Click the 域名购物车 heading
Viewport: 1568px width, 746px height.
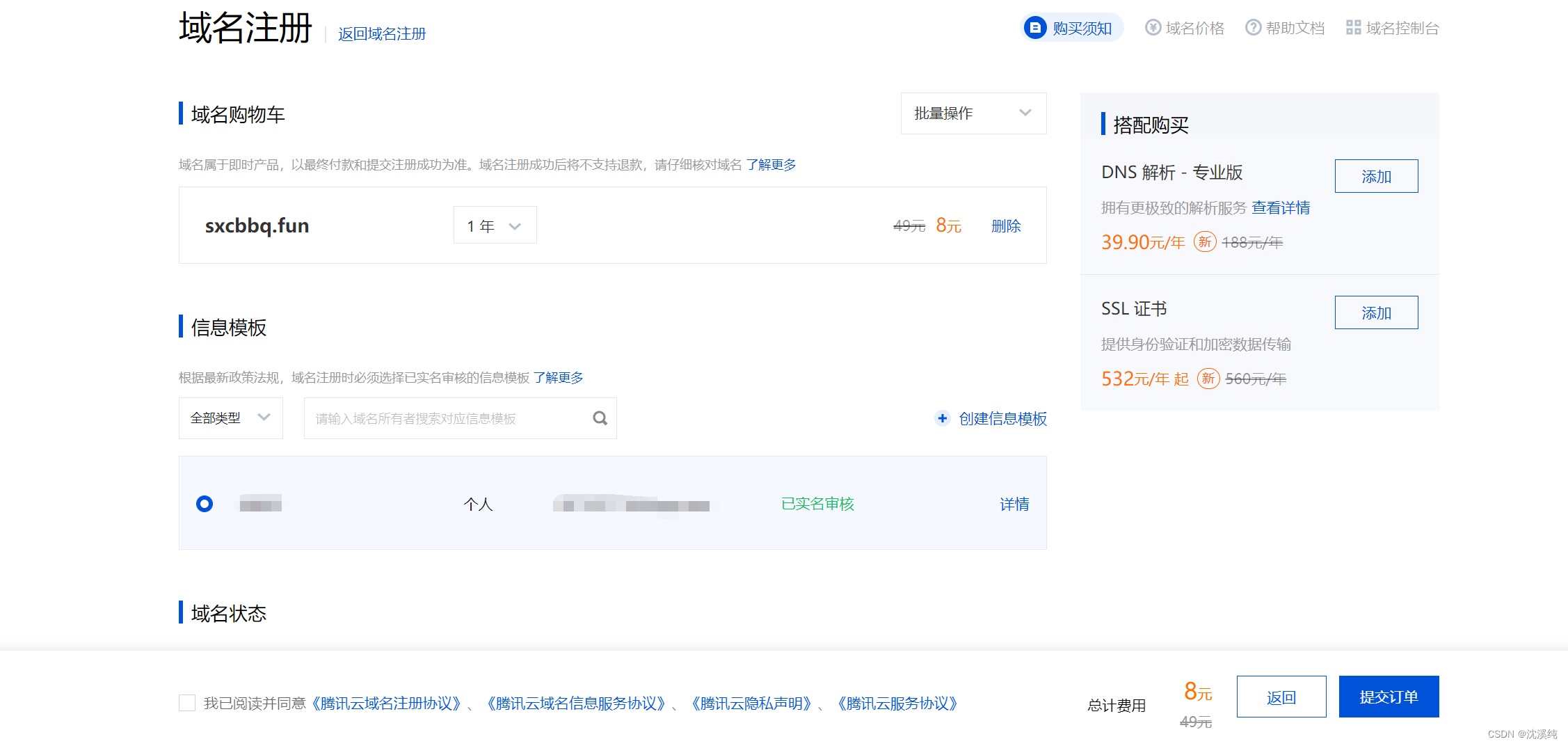coord(238,115)
